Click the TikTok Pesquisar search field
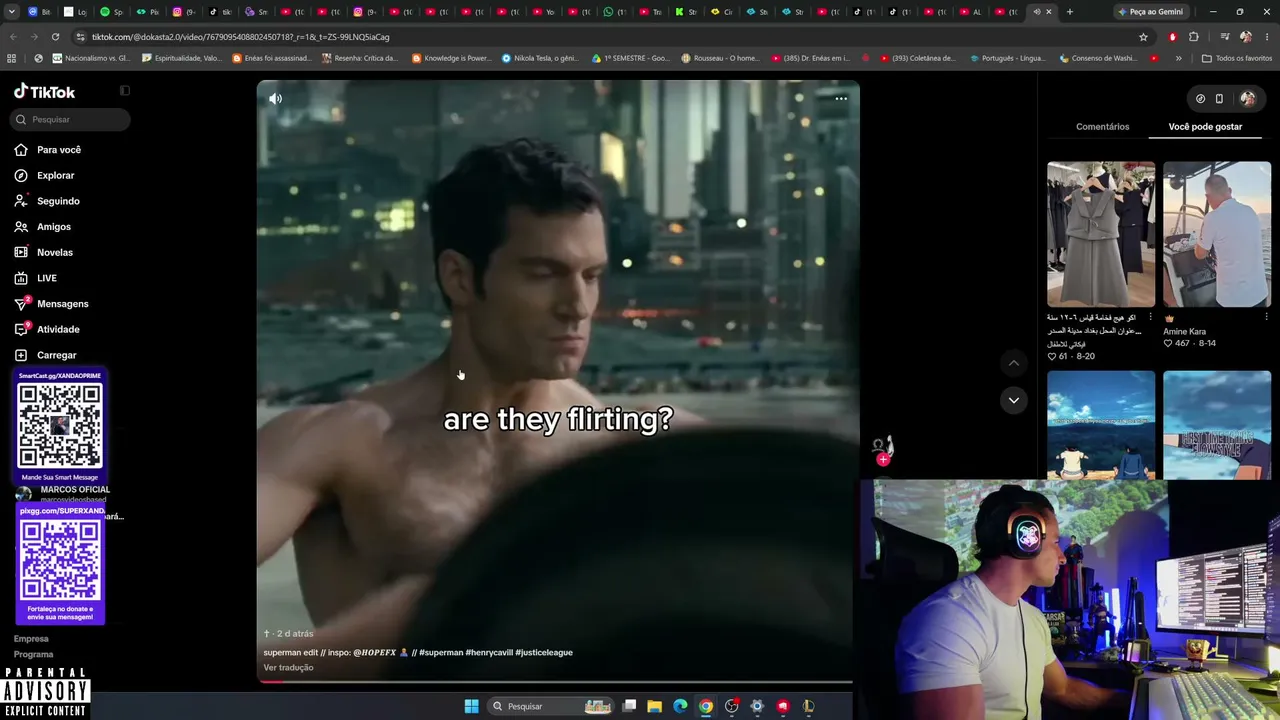This screenshot has width=1280, height=720. [70, 120]
